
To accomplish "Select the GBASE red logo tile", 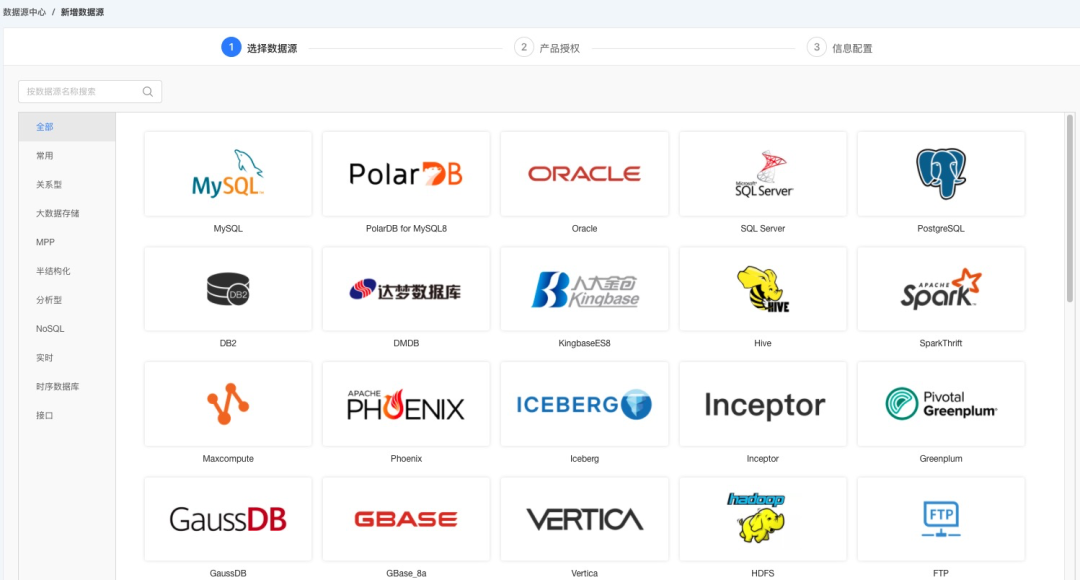I will click(406, 519).
